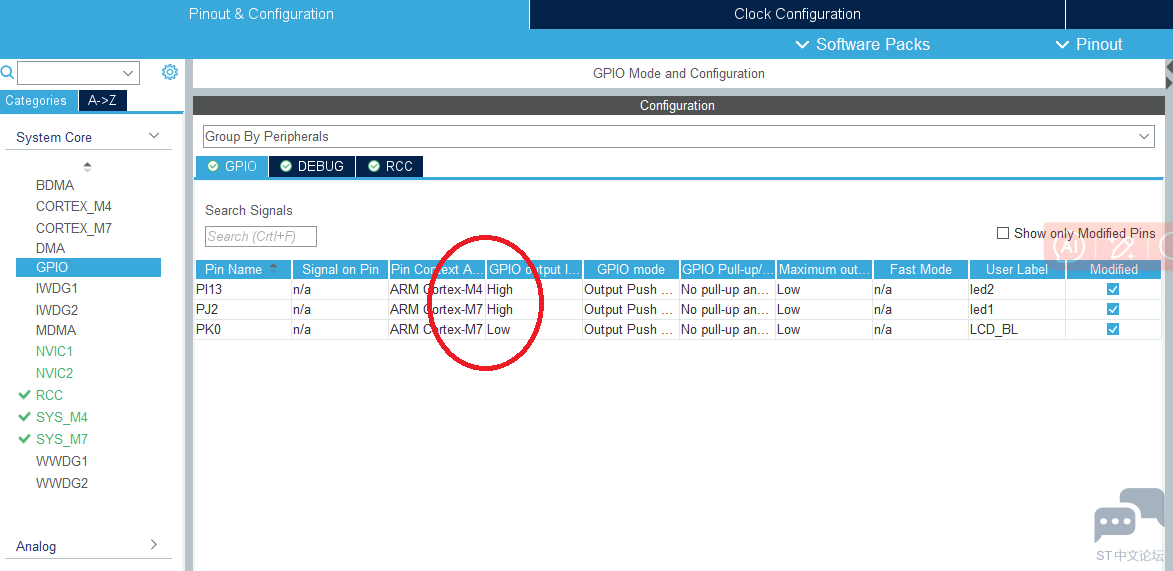Viewport: 1173px width, 571px height.
Task: Sort by Signal on Pin column header
Action: [x=340, y=269]
